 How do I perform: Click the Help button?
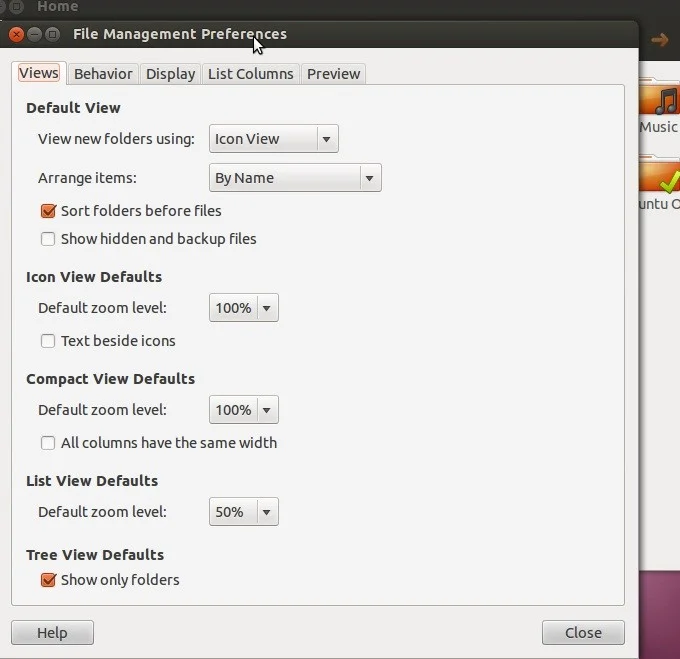click(x=52, y=633)
